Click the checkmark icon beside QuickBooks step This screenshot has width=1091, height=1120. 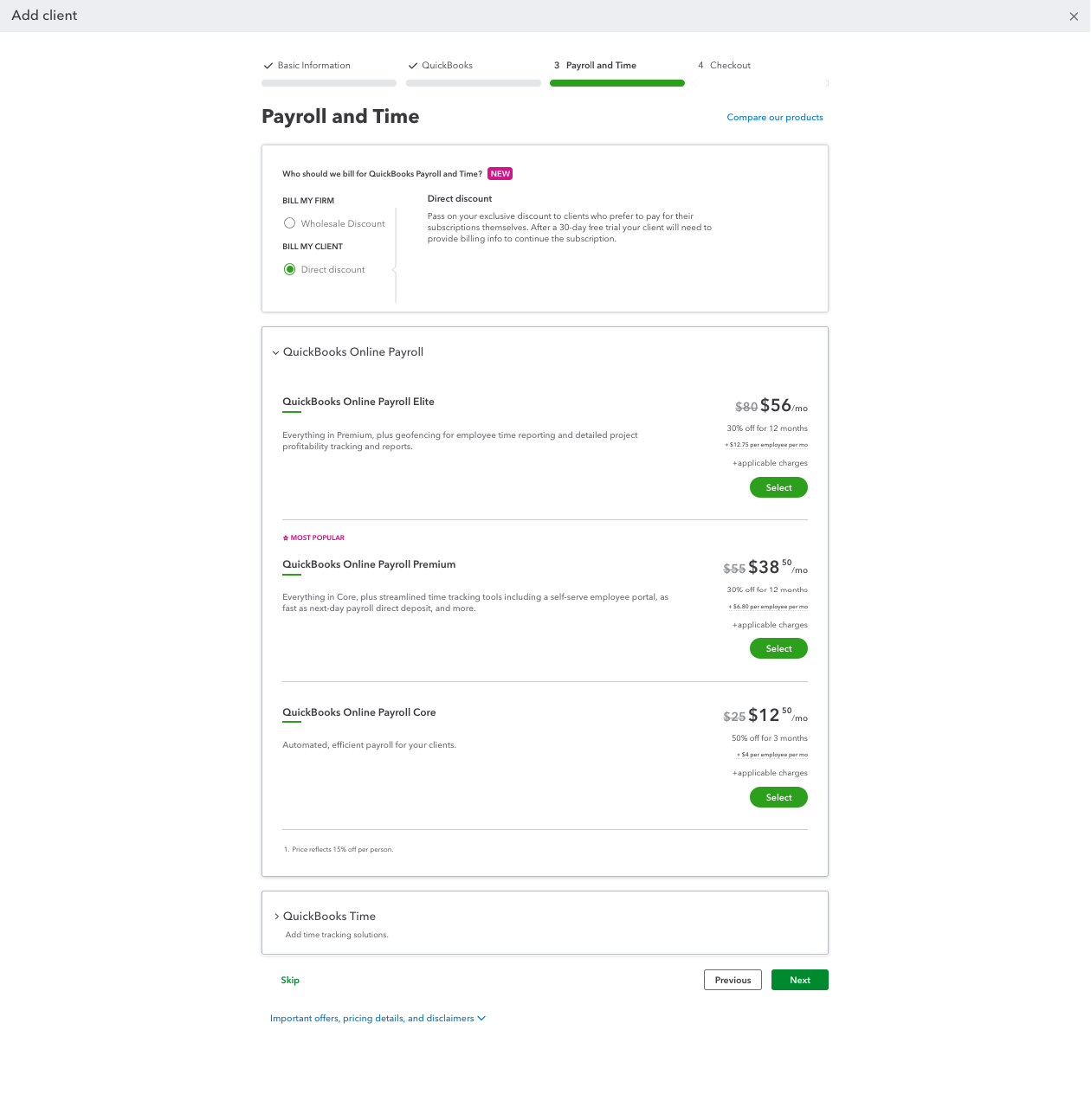click(413, 65)
